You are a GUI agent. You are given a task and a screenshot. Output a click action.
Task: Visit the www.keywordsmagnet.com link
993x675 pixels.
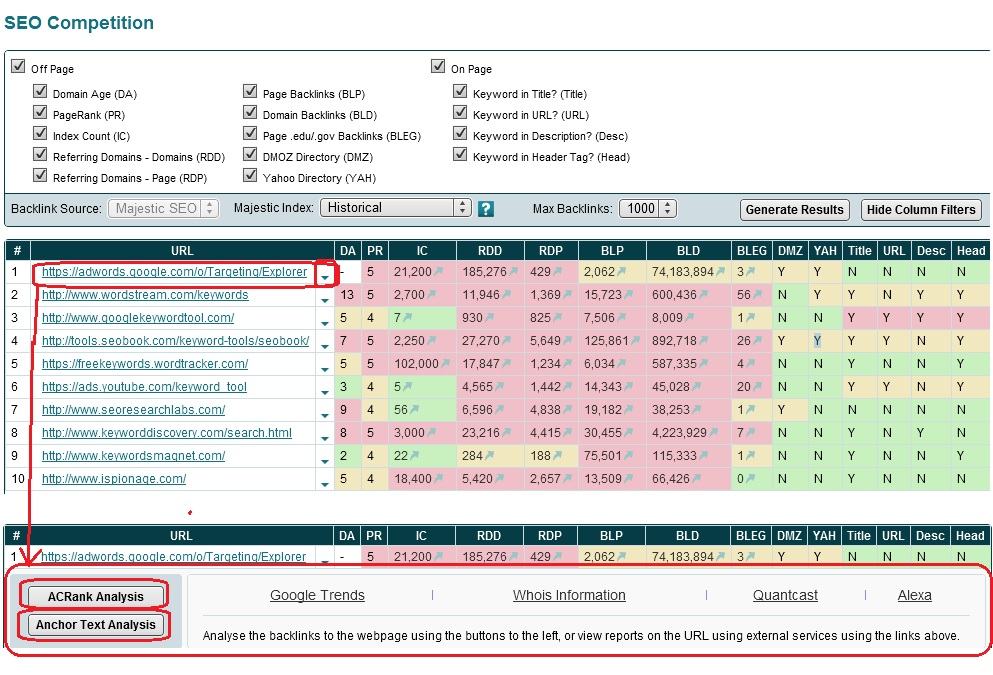[x=134, y=455]
